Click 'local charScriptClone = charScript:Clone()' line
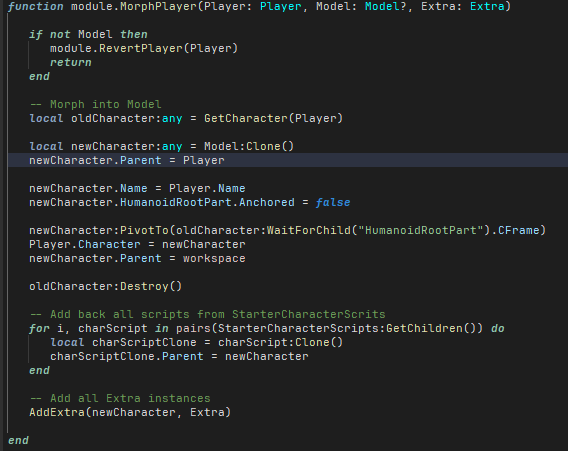 click(196, 342)
